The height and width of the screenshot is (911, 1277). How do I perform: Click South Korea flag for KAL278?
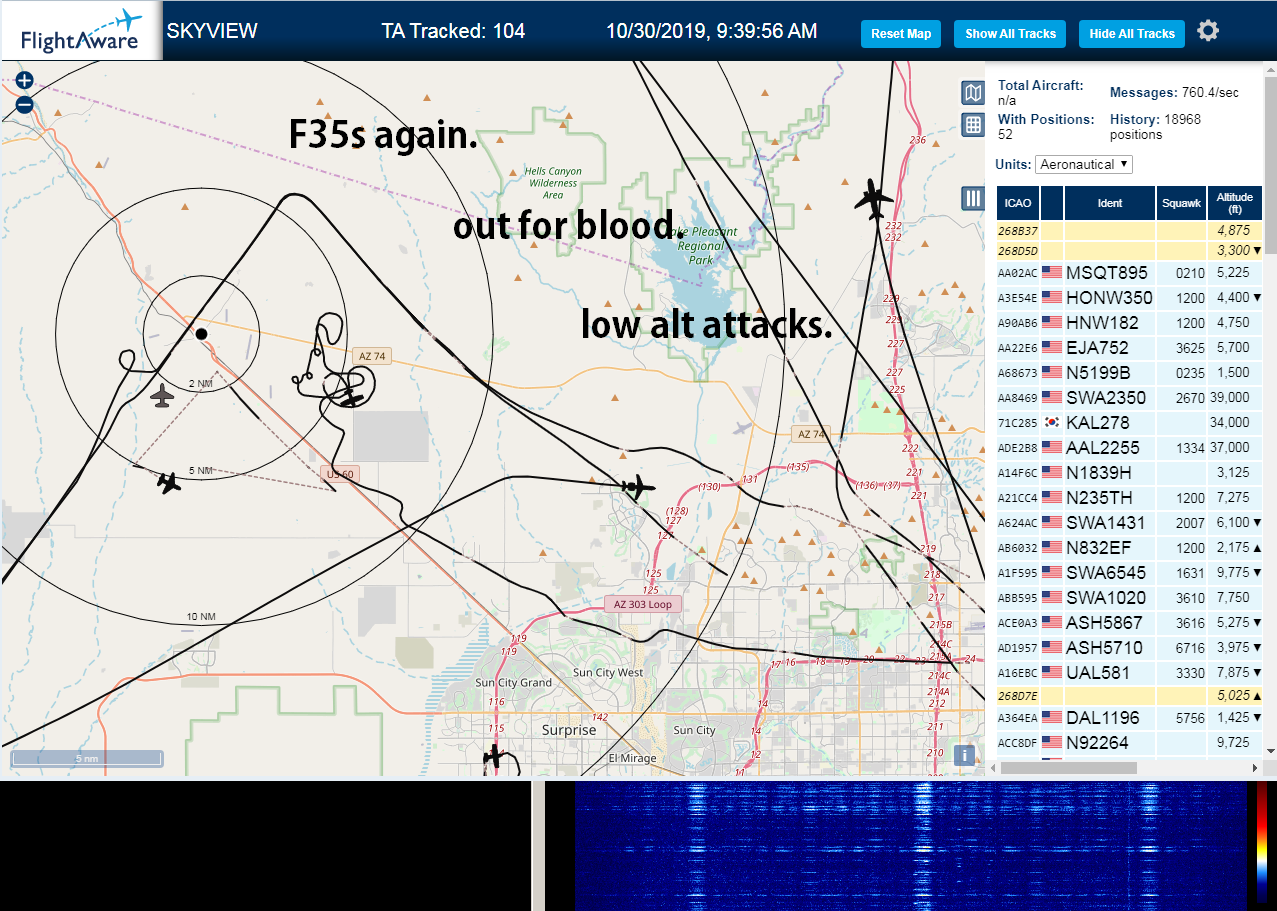(x=1051, y=422)
